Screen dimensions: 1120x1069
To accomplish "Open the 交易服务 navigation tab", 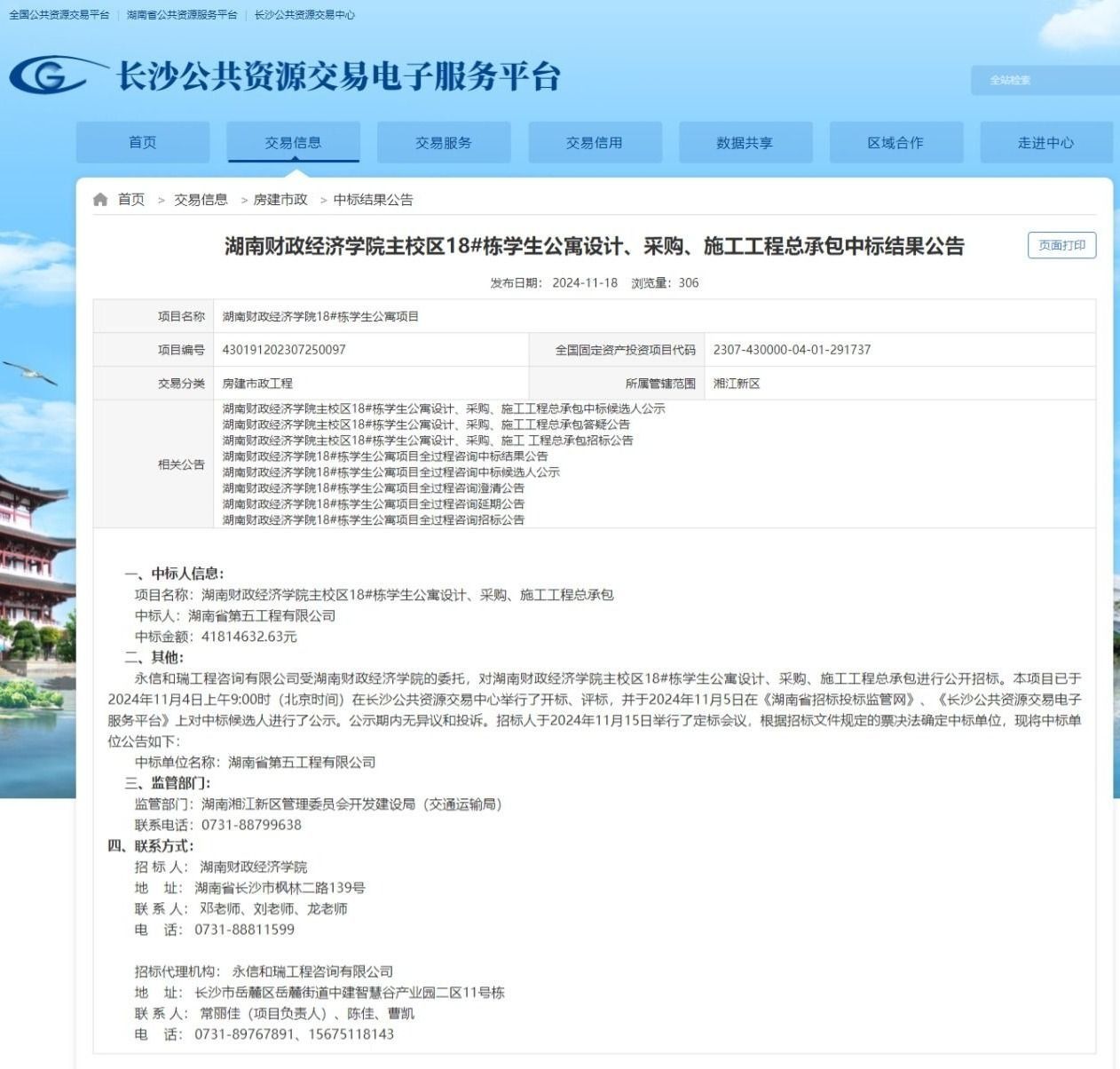I will coord(444,143).
